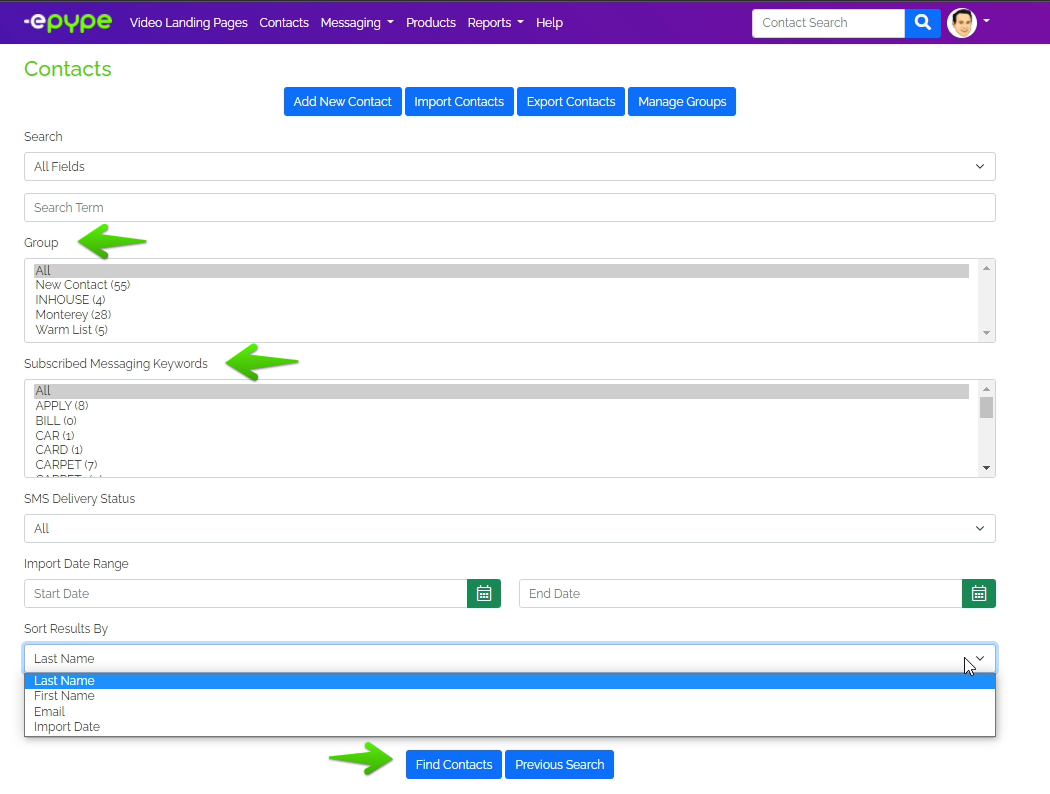
Task: Open Video Landing Pages
Action: pyautogui.click(x=188, y=23)
